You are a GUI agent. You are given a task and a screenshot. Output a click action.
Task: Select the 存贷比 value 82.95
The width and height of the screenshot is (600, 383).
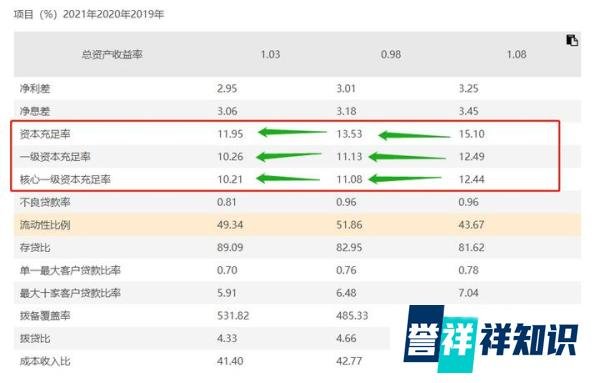coord(349,248)
